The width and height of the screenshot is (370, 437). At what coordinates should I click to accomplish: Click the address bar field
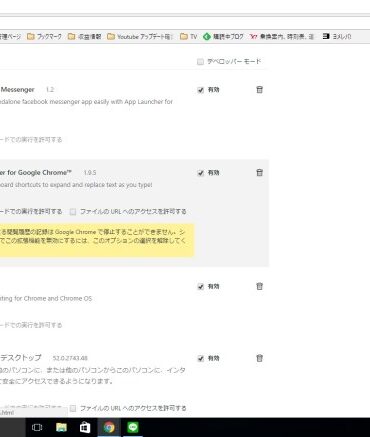(x=185, y=22)
